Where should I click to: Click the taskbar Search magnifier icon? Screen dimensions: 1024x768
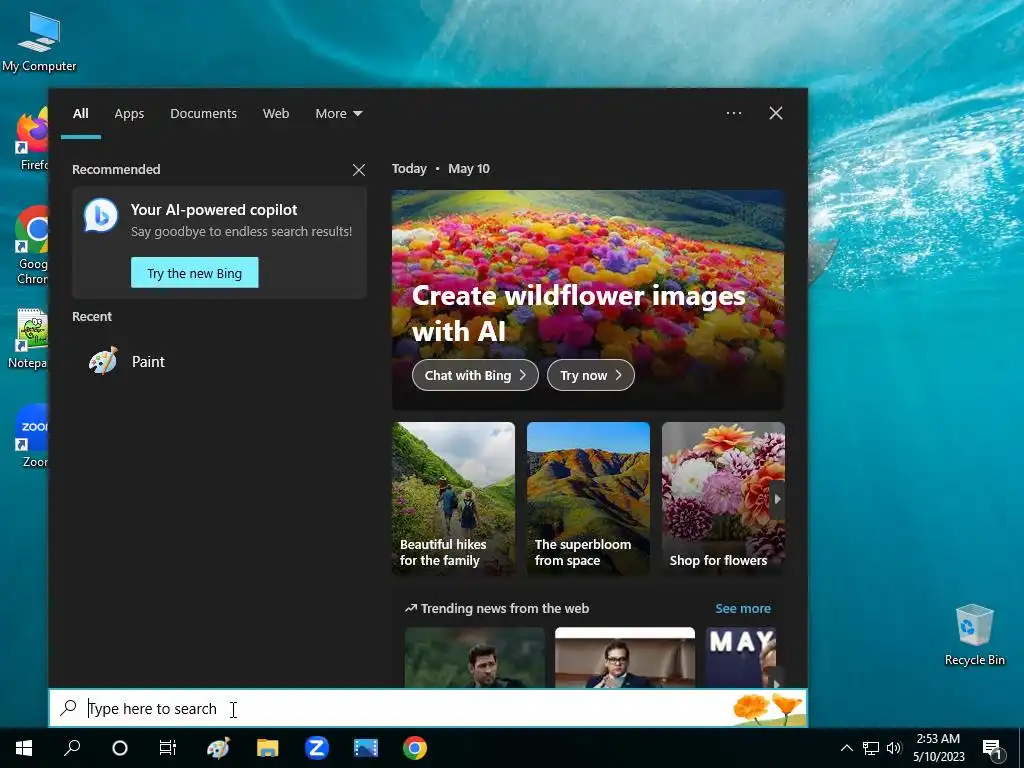(x=72, y=748)
